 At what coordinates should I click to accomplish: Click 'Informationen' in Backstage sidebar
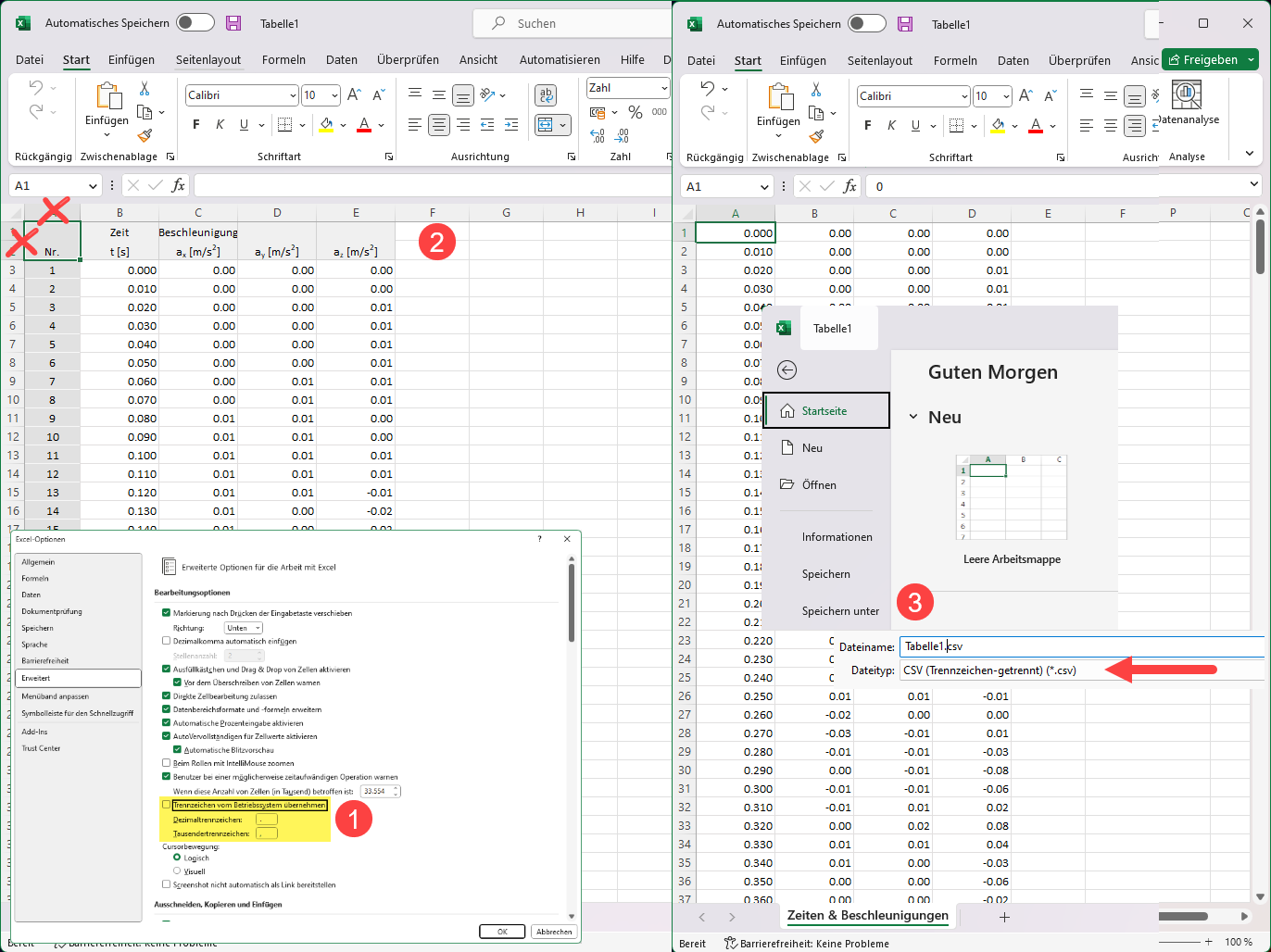(x=837, y=537)
